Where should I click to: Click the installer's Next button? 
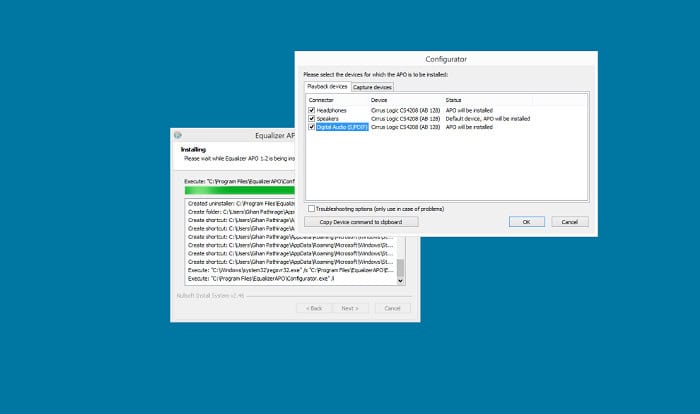(x=350, y=308)
